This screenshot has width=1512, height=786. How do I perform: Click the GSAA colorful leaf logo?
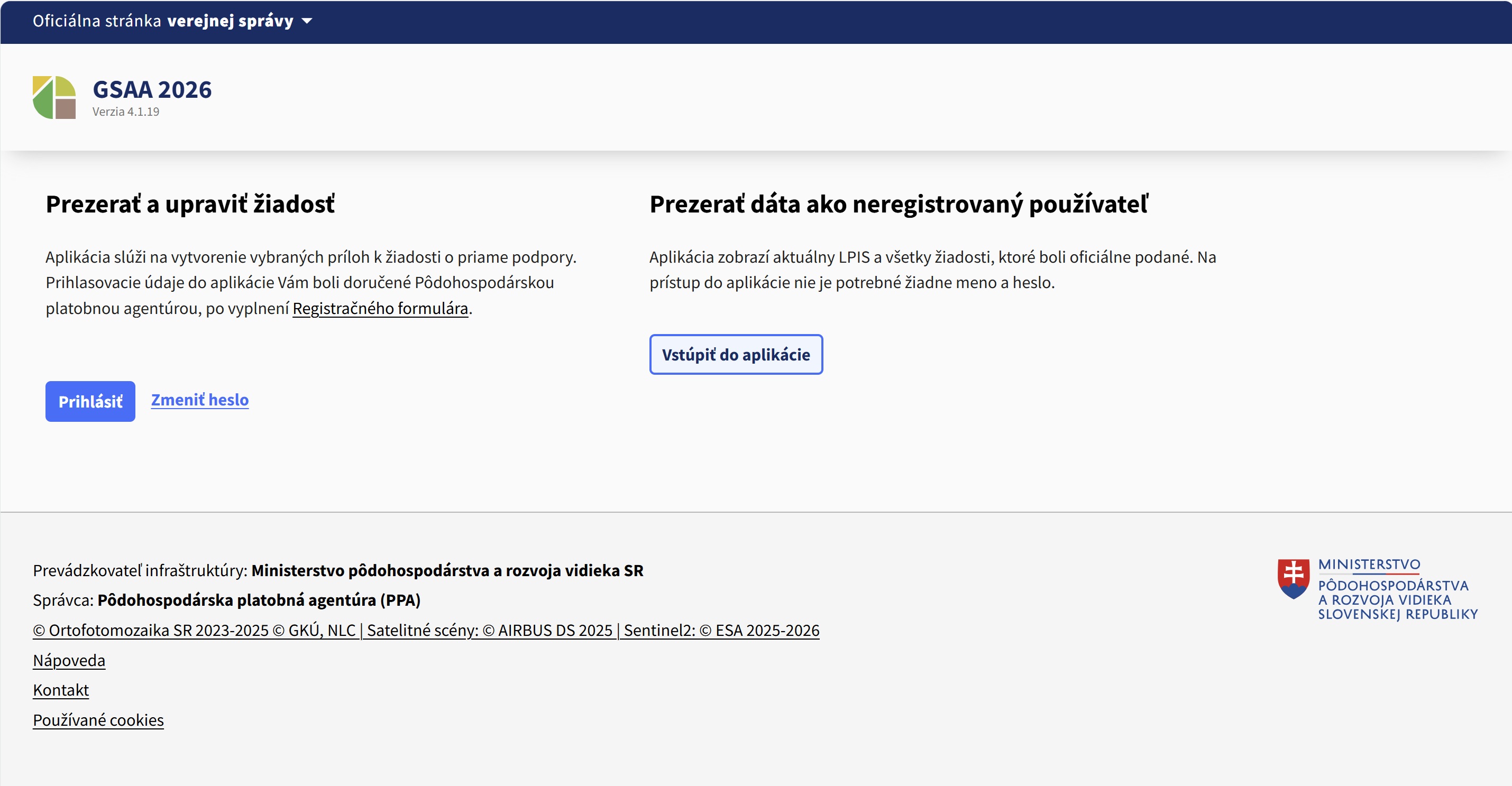click(54, 97)
